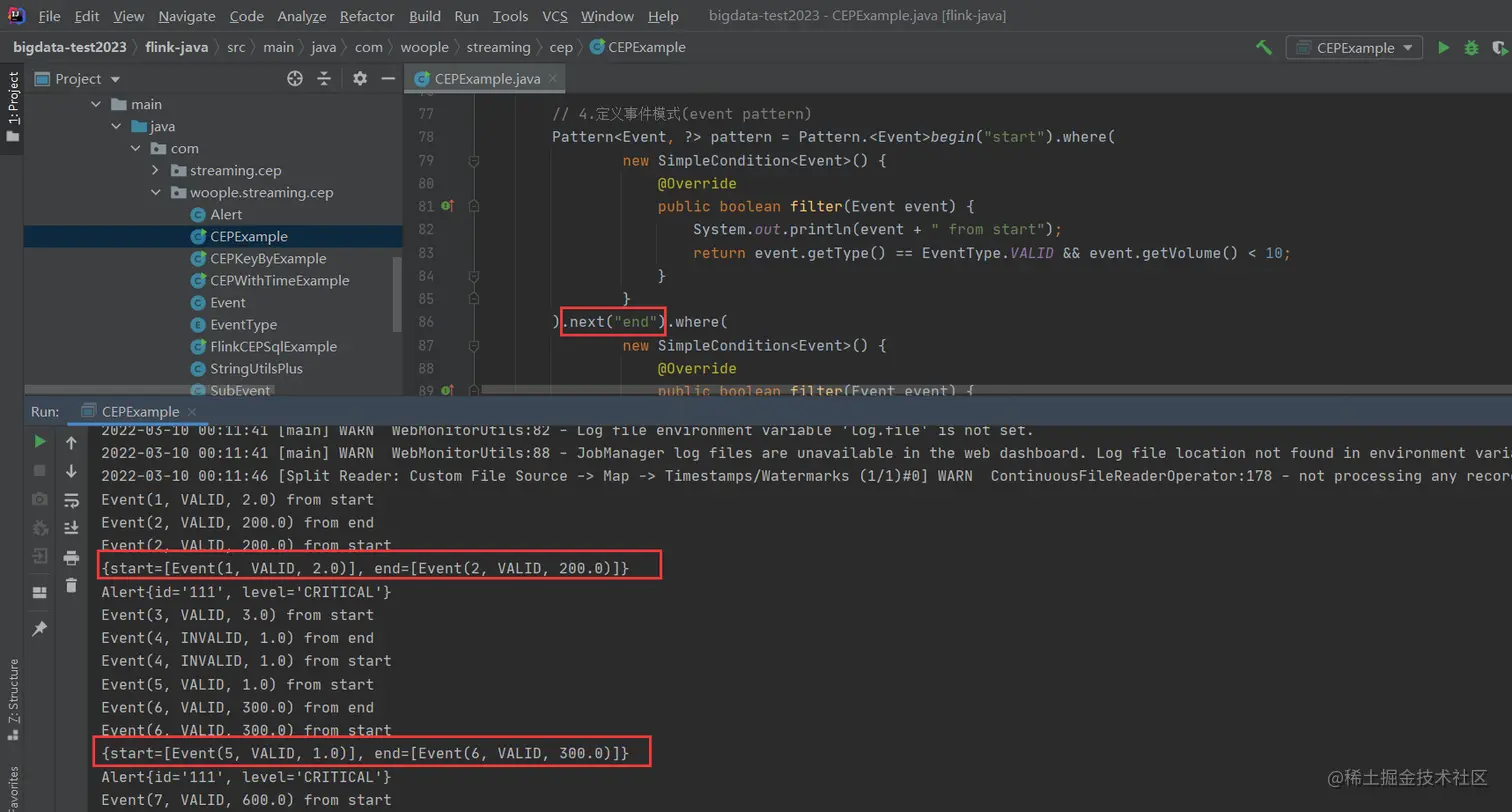Open the Edit menu
The height and width of the screenshot is (812, 1512).
pyautogui.click(x=87, y=17)
